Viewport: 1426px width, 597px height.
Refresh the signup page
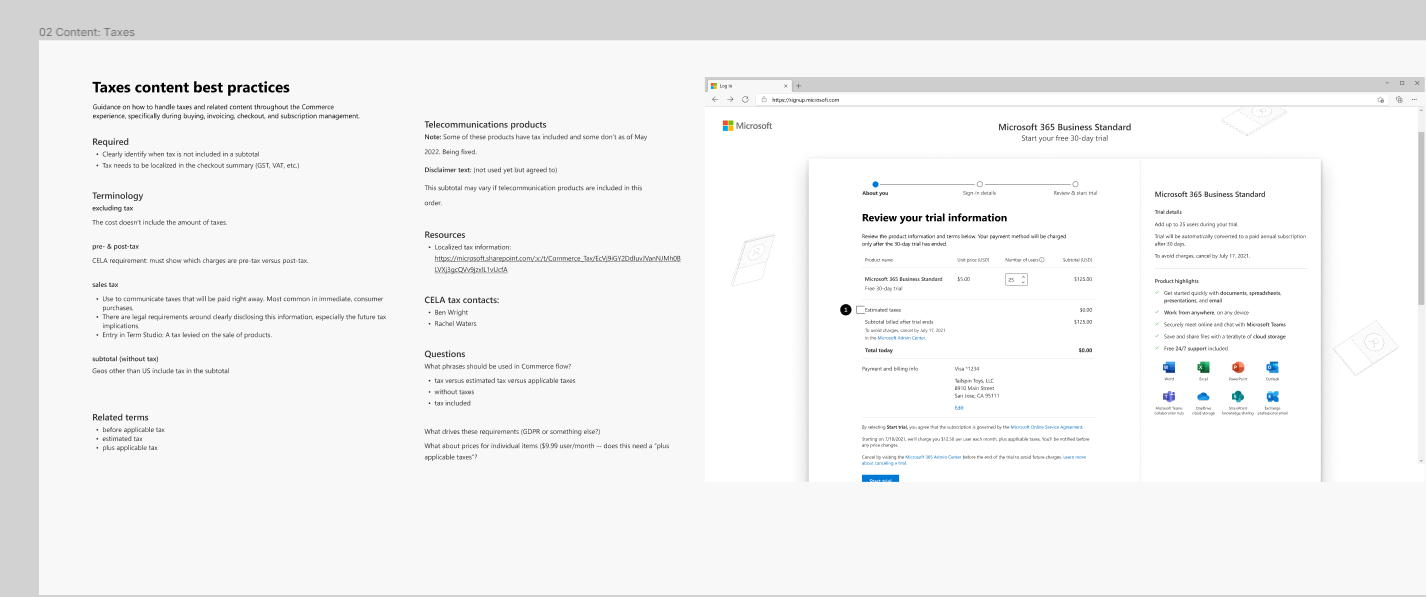(x=745, y=99)
